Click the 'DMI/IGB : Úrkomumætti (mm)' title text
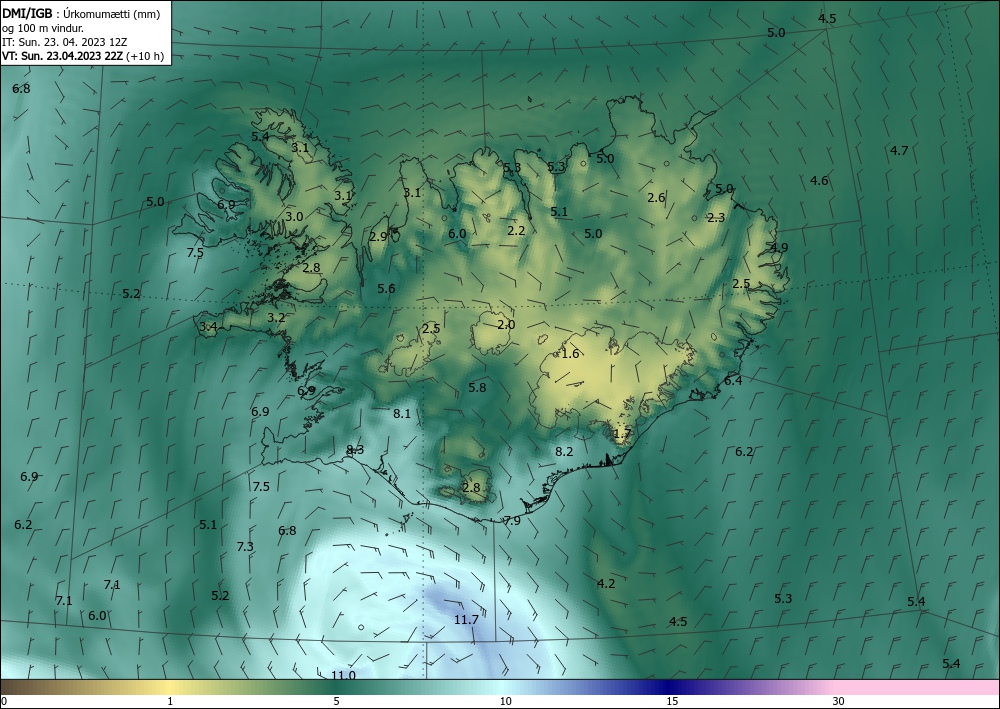 (x=80, y=13)
